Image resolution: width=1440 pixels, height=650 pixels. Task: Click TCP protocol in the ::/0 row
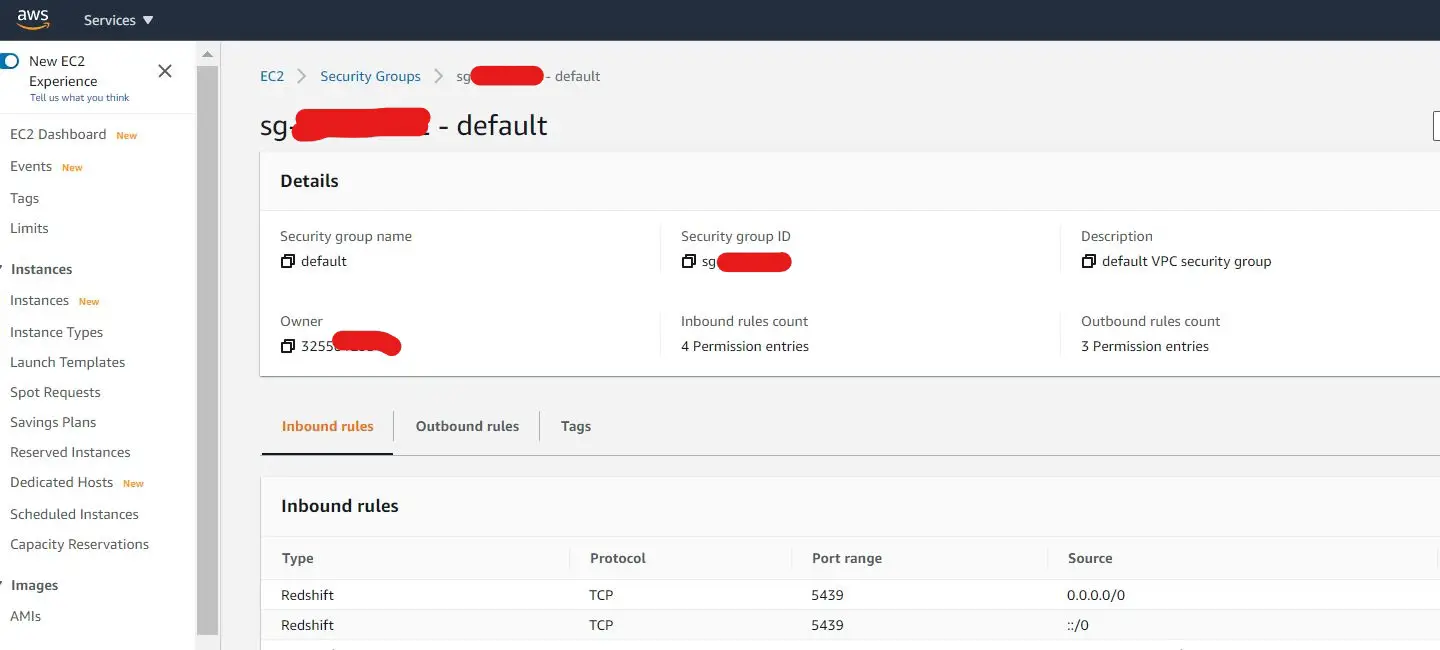pyautogui.click(x=601, y=625)
